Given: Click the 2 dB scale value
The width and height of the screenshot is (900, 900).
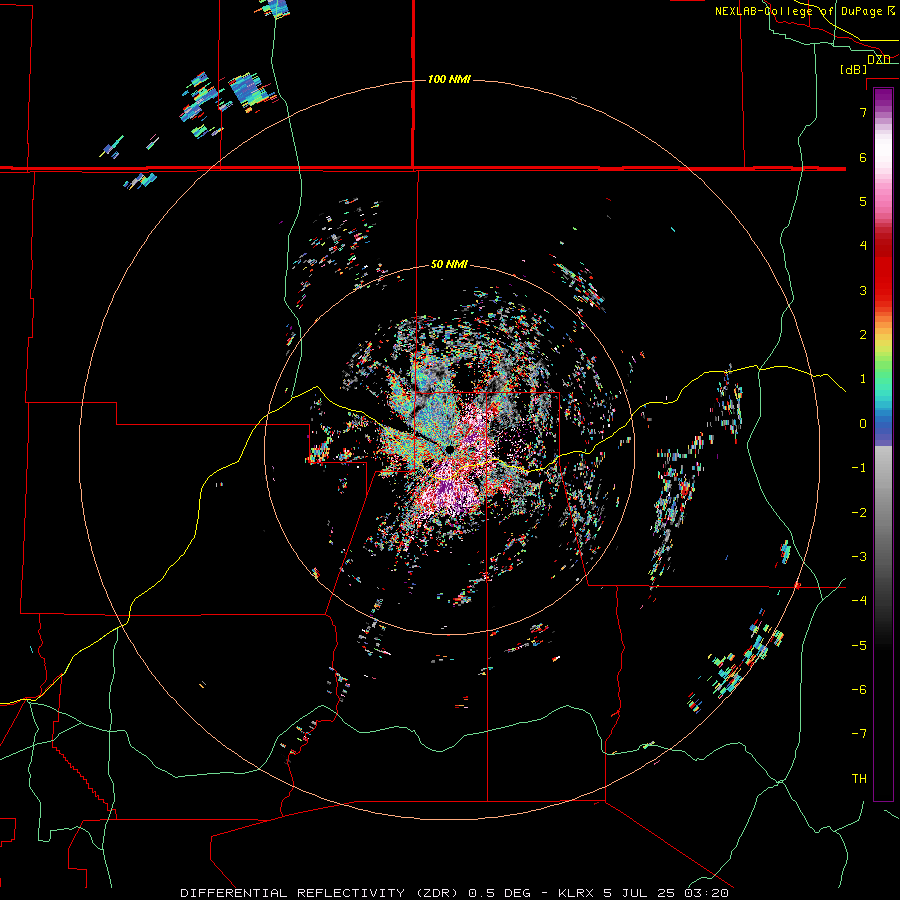Looking at the screenshot, I should pyautogui.click(x=863, y=335).
